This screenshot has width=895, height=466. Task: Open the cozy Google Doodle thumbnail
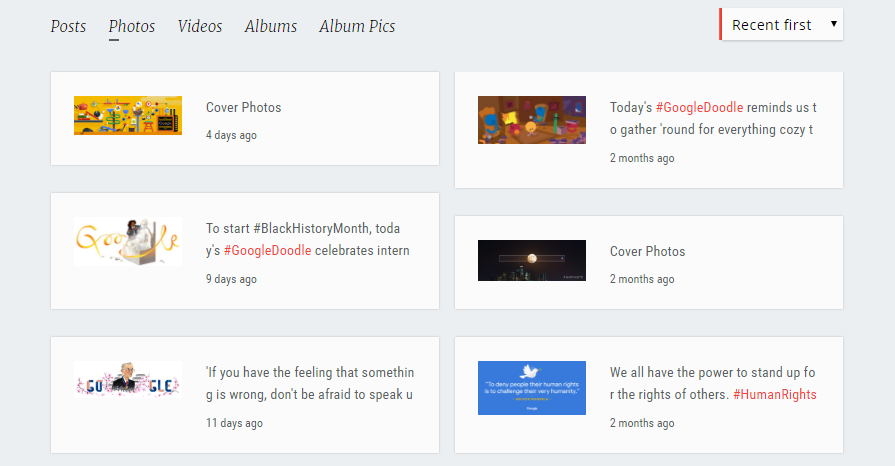pyautogui.click(x=531, y=120)
